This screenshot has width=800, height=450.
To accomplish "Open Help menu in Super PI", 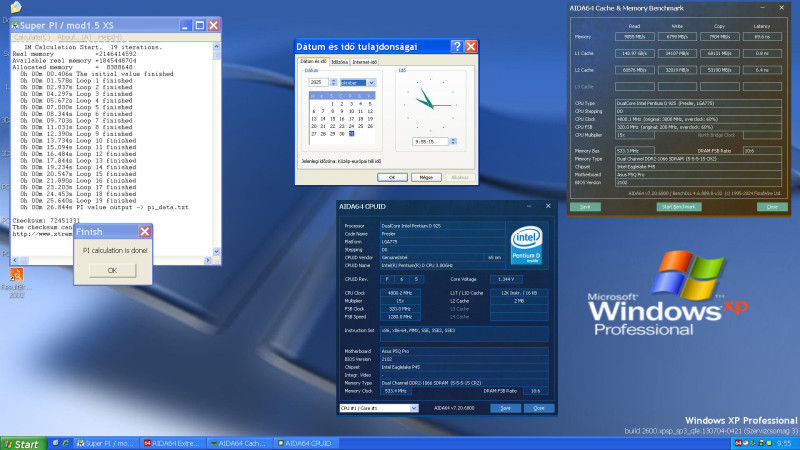I will pos(110,37).
